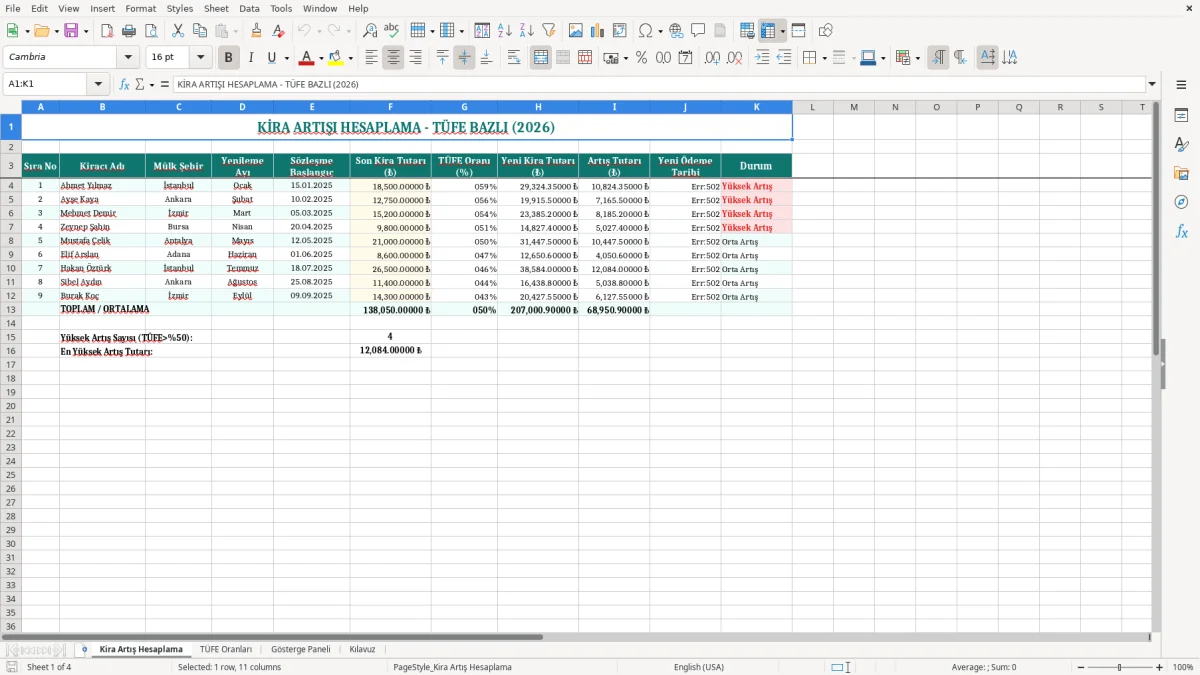
Task: Click the Add Decimal Place icon
Action: 713,58
